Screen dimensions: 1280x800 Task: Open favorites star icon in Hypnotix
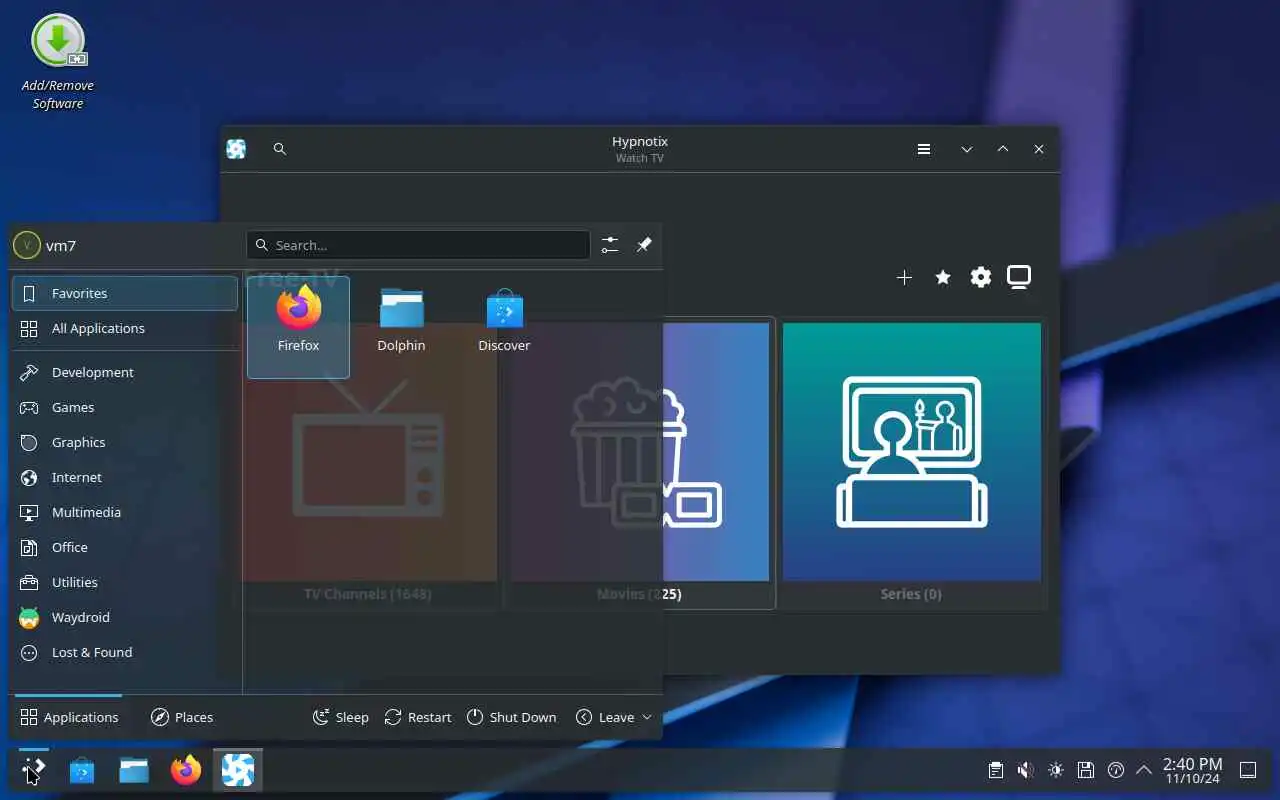942,278
